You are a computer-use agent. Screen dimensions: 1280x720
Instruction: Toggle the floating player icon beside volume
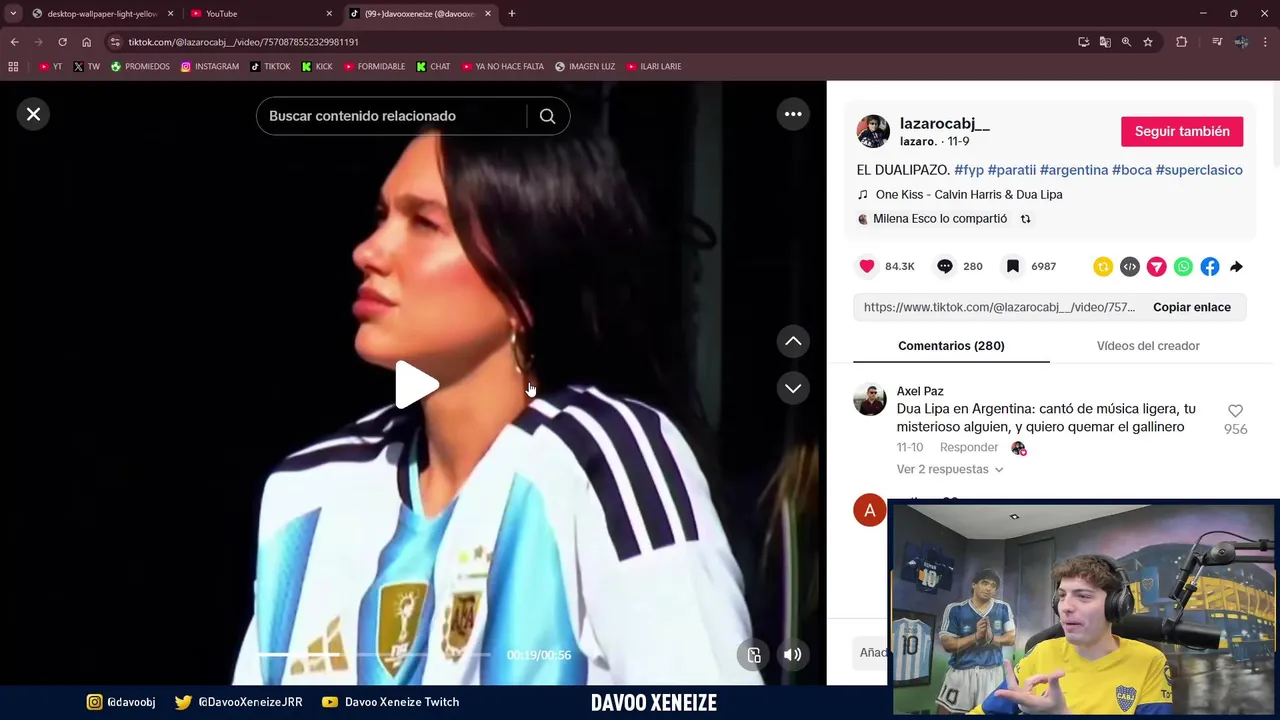coord(754,655)
